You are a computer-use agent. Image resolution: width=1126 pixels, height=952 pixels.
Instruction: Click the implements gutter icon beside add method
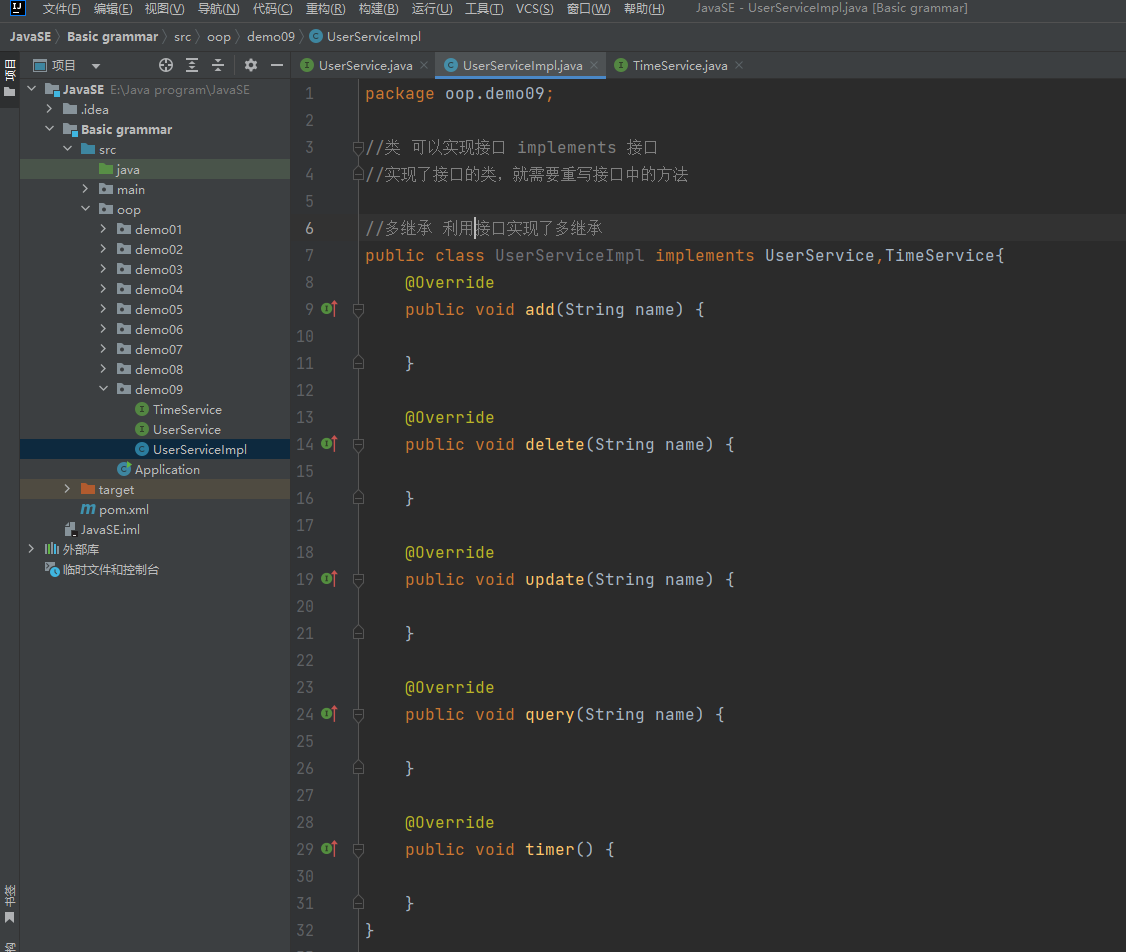coord(329,309)
